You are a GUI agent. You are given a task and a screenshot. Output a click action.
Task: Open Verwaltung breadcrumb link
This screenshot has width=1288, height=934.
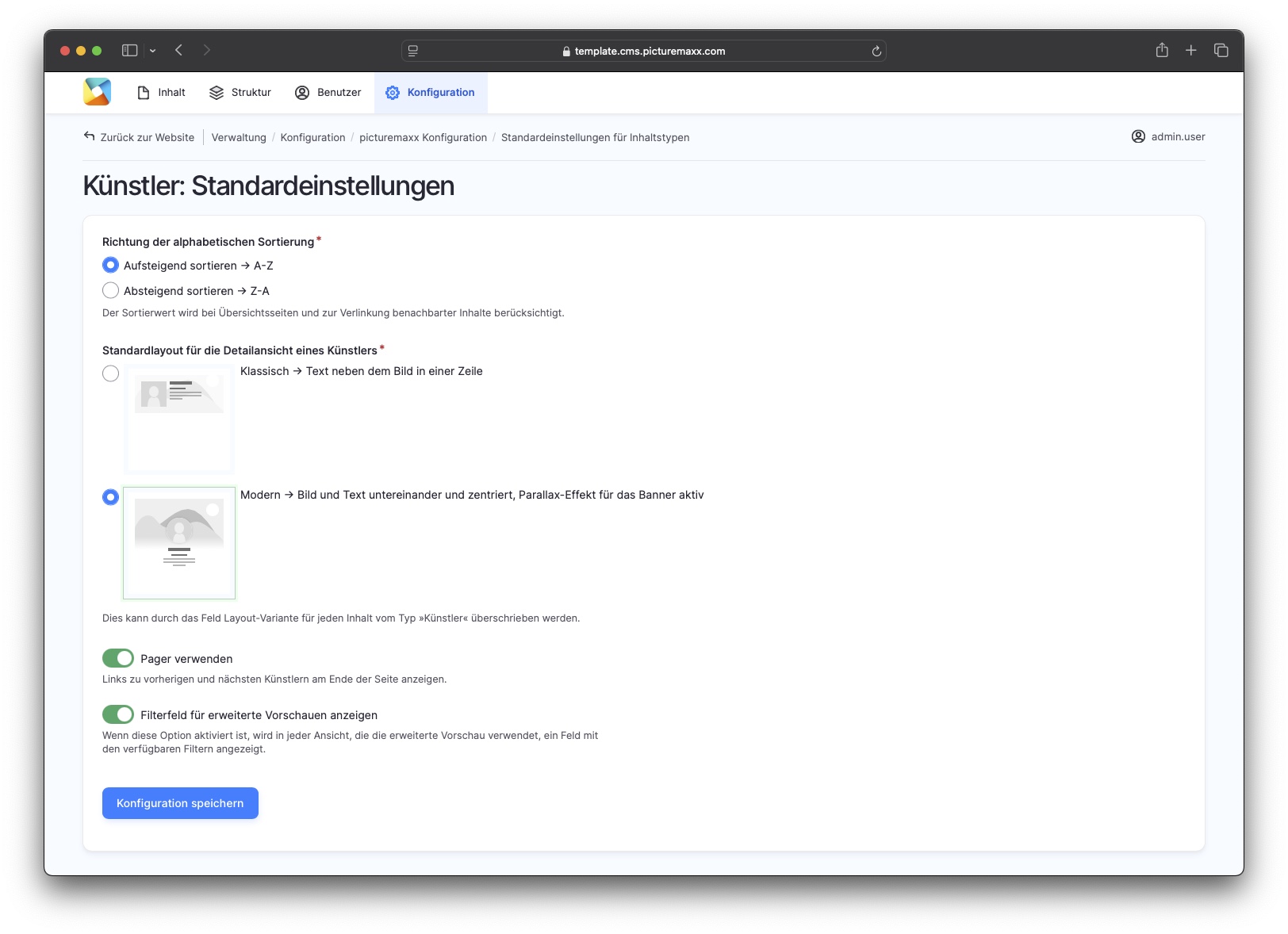point(239,137)
